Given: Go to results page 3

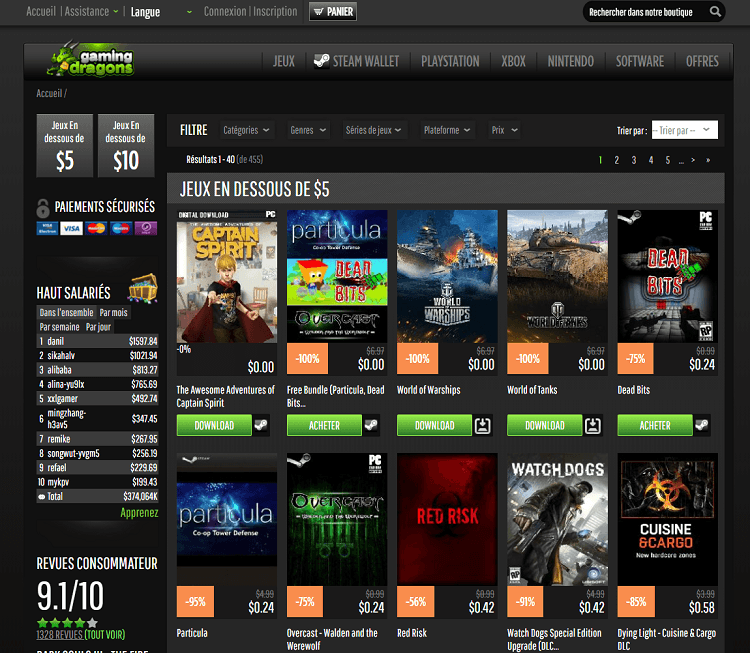Looking at the screenshot, I should 634,160.
